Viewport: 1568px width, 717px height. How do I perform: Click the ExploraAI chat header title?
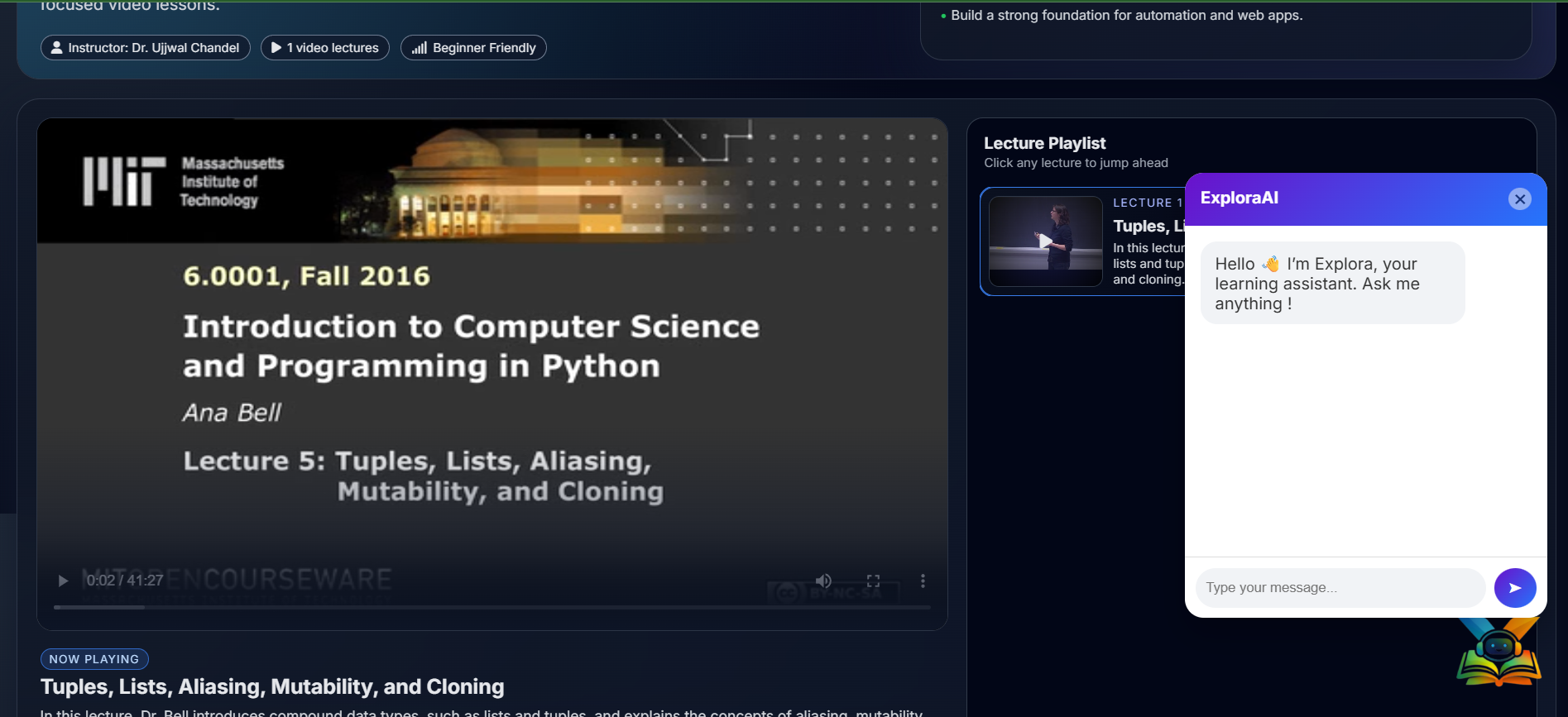pos(1239,198)
